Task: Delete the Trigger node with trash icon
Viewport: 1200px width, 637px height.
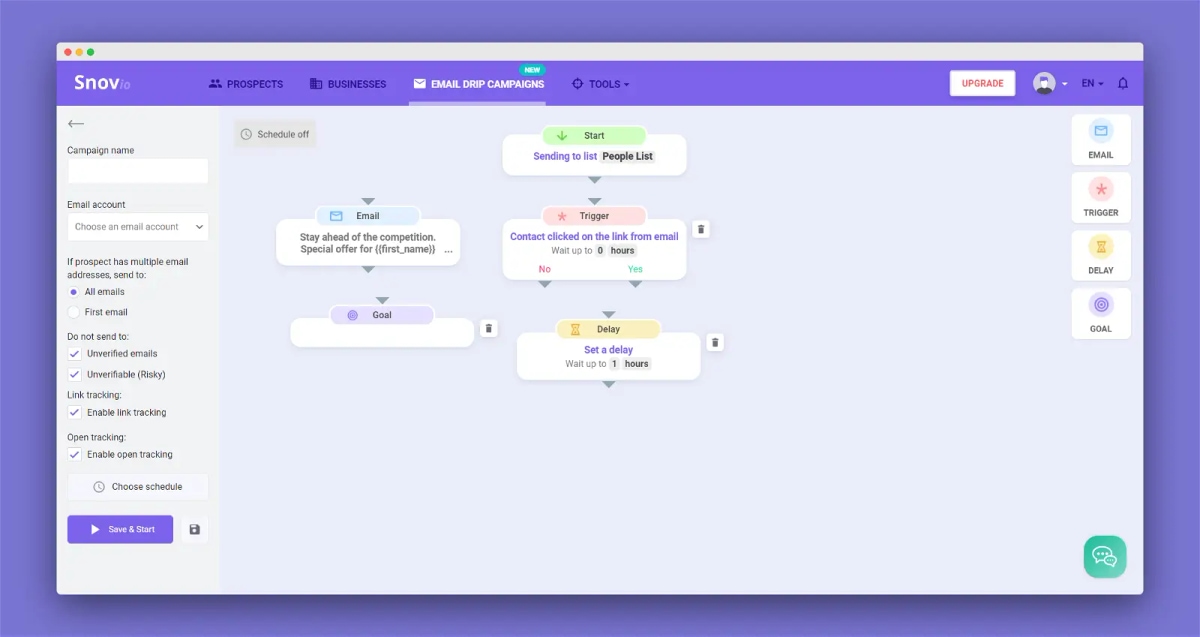Action: (701, 229)
